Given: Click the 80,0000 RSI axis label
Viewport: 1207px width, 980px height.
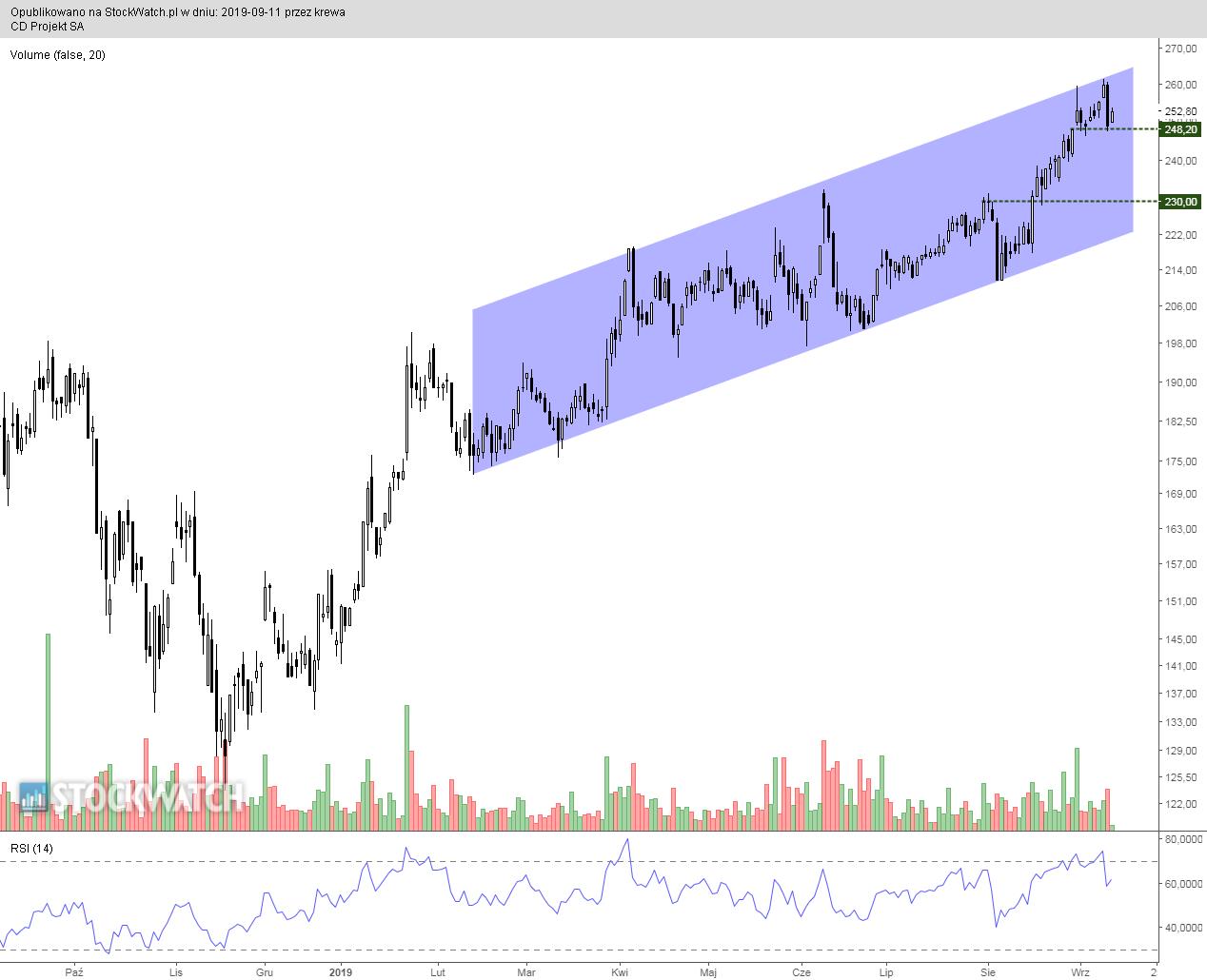Looking at the screenshot, I should point(1182,839).
